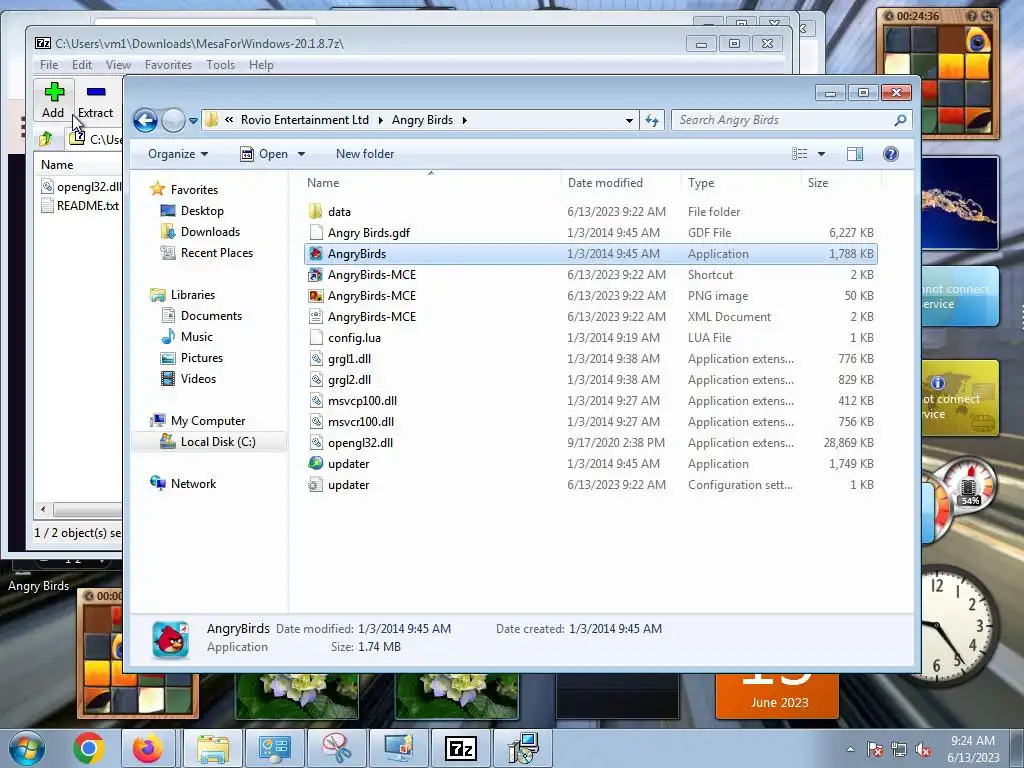The image size is (1024, 768).
Task: Click the 7-Zip up one level icon
Action: click(46, 138)
